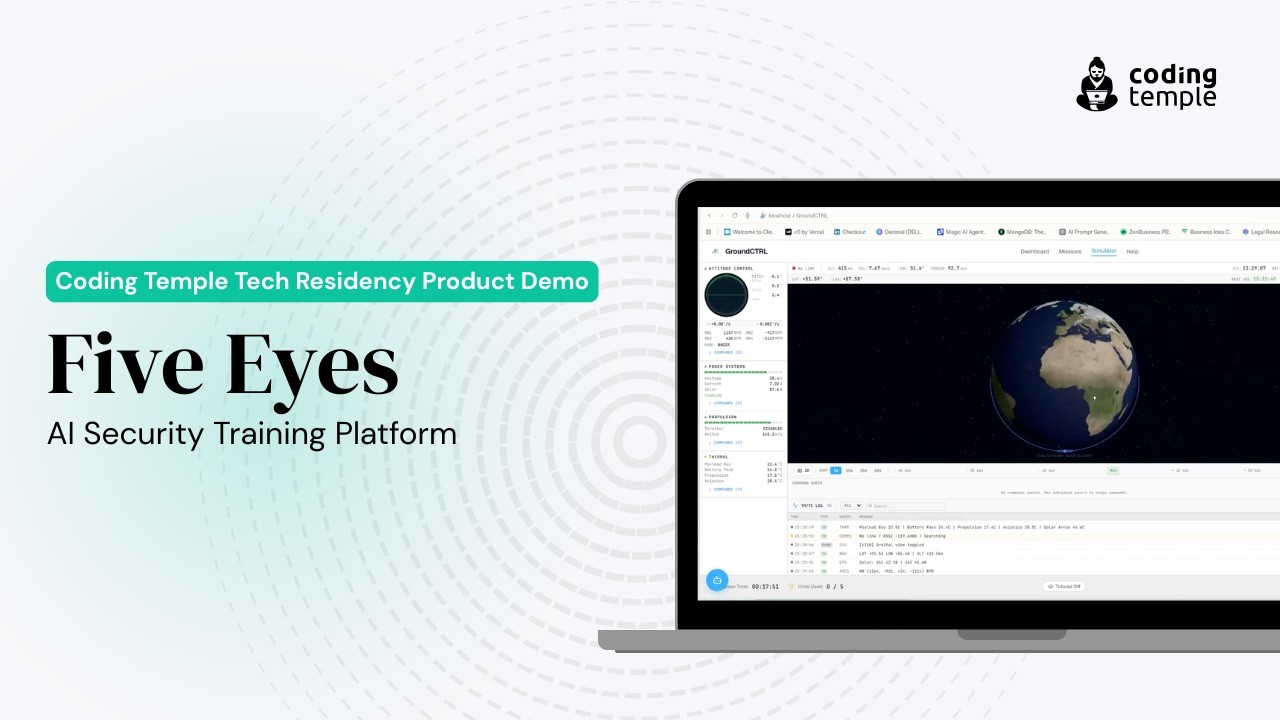Open the AI Prompt Gene bookmark

pyautogui.click(x=1085, y=232)
